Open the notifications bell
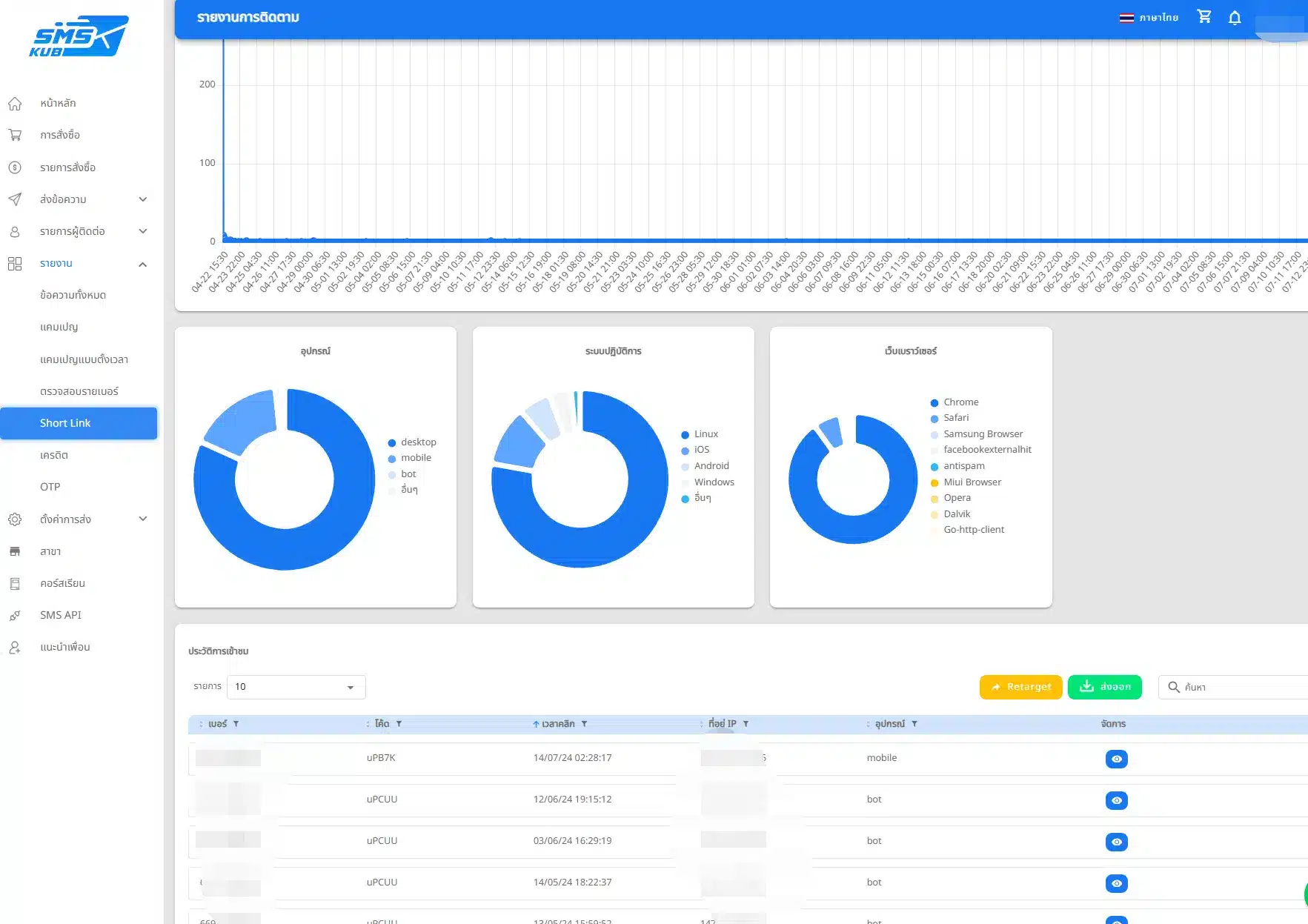1308x924 pixels. pyautogui.click(x=1235, y=18)
